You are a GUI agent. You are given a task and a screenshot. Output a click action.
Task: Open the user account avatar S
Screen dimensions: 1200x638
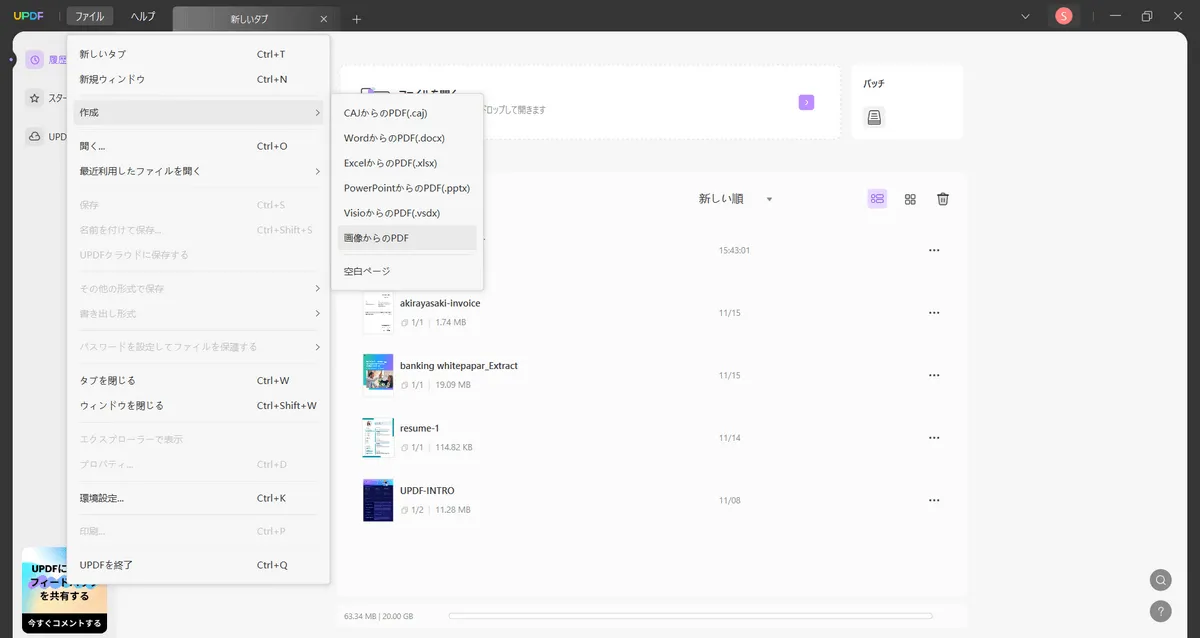[1064, 16]
